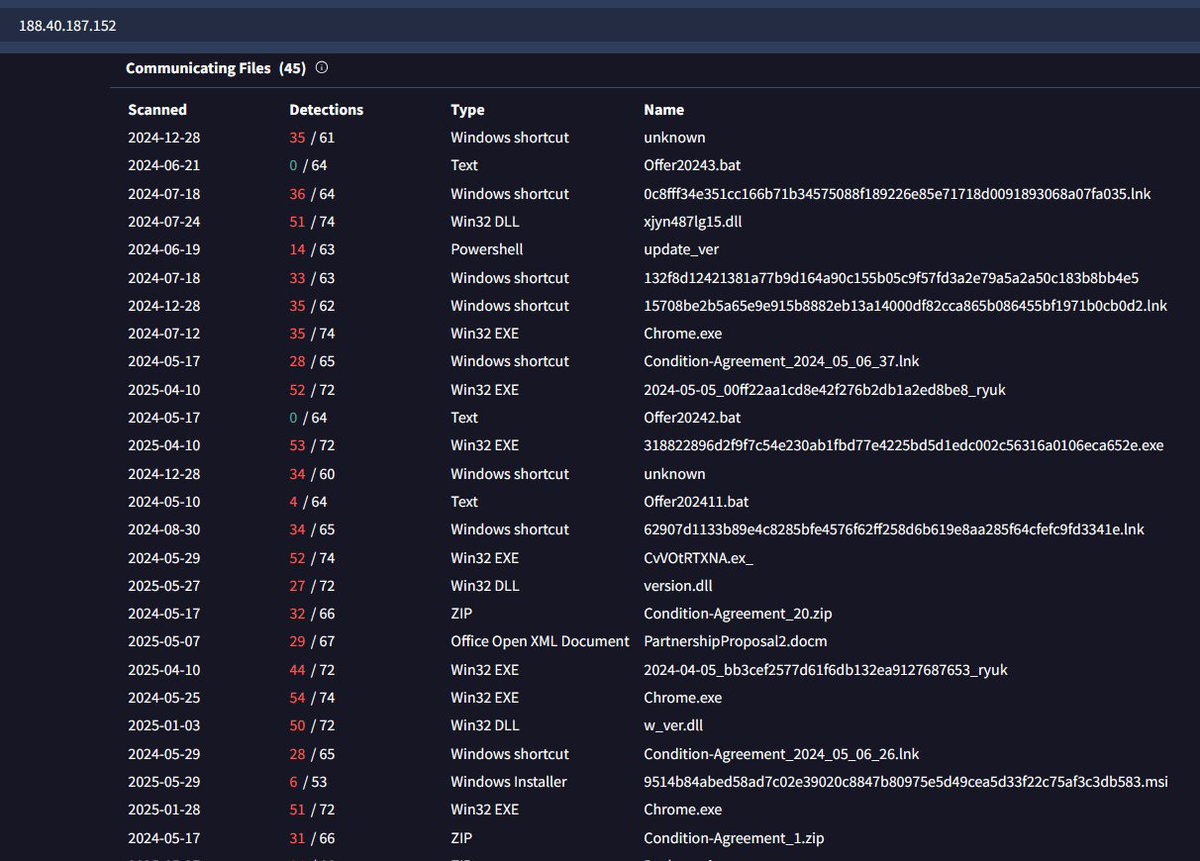Open the unknown file with 35 / 61 detections
Screen dimensions: 1200x861
pyautogui.click(x=674, y=138)
